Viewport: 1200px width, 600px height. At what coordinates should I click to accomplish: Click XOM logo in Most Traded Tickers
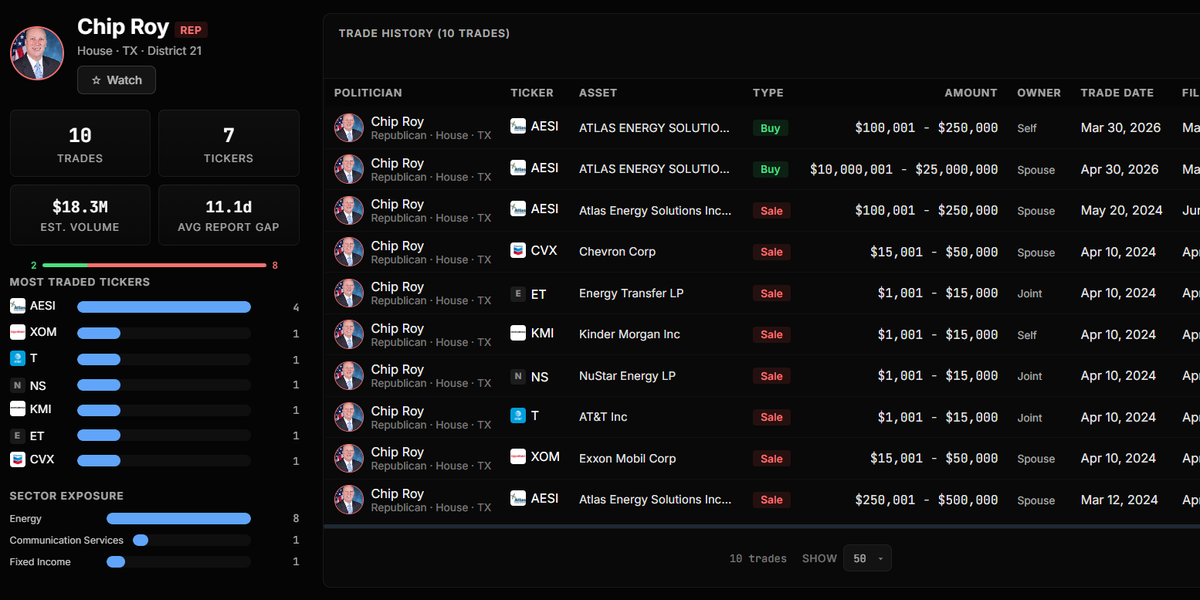(x=17, y=332)
